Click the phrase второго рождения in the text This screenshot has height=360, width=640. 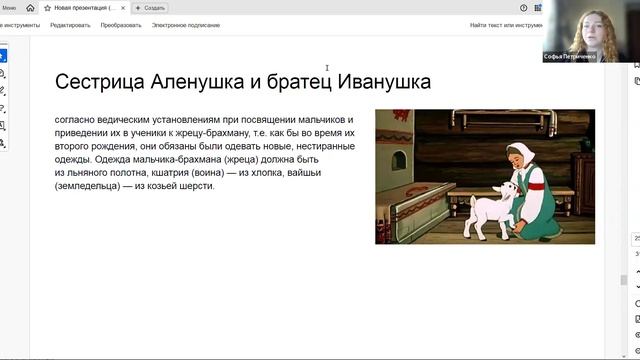(x=95, y=146)
